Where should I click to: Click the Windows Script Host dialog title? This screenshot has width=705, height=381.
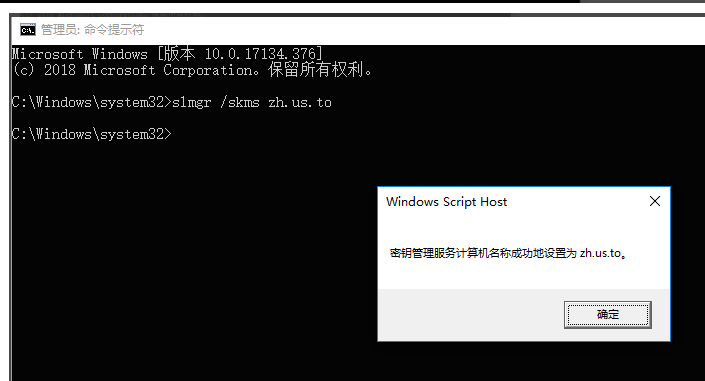point(446,202)
